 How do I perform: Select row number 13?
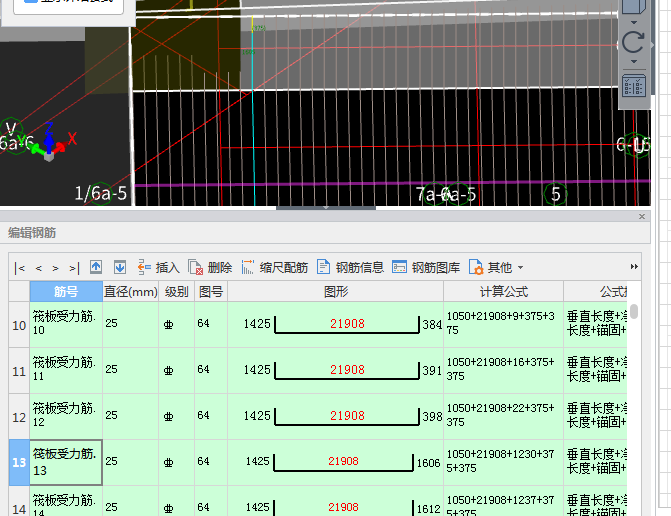pyautogui.click(x=19, y=463)
